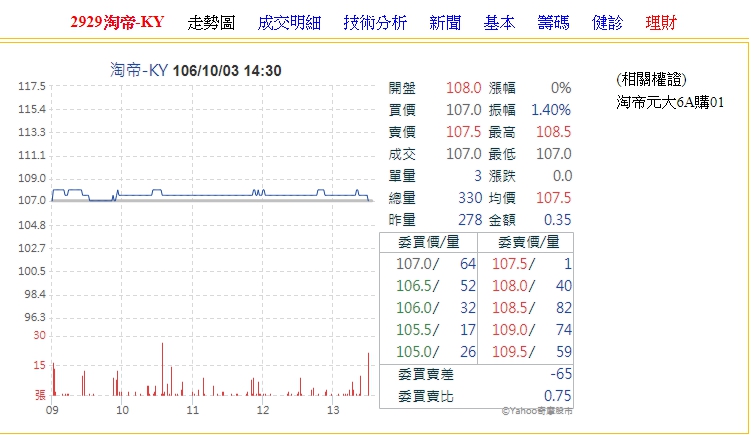Image resolution: width=751 pixels, height=435 pixels.
Task: Click the ask row 109.0/ 74
Action: (532, 330)
